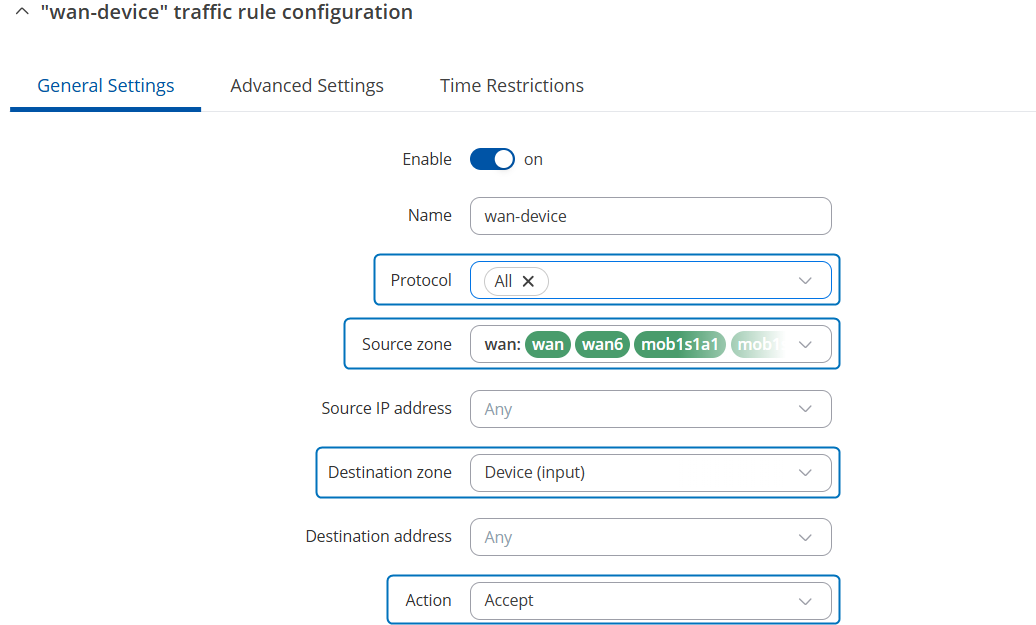
Task: Open the Time Restrictions tab
Action: click(512, 86)
